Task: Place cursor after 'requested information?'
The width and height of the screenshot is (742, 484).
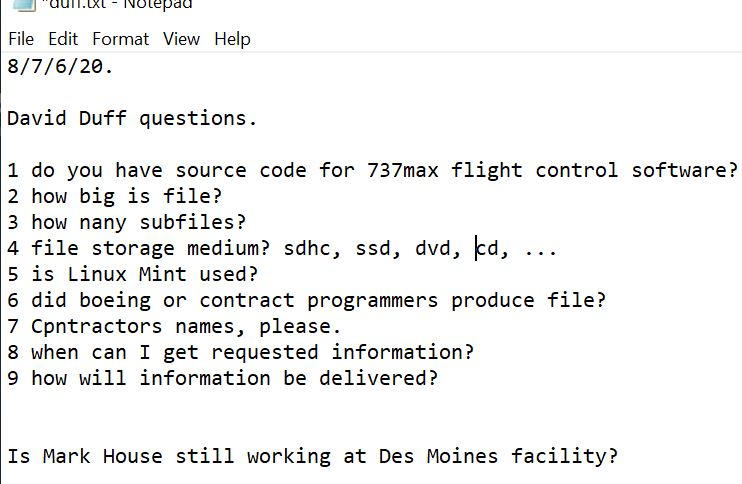Action: (475, 352)
